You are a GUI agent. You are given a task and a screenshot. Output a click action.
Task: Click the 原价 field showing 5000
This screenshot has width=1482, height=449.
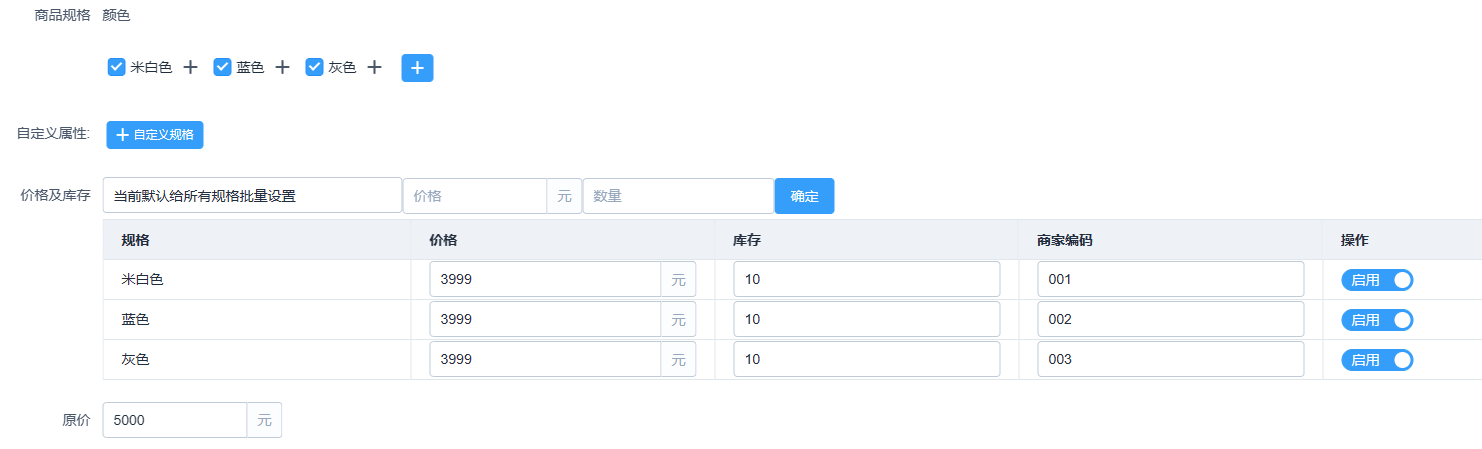pos(175,420)
